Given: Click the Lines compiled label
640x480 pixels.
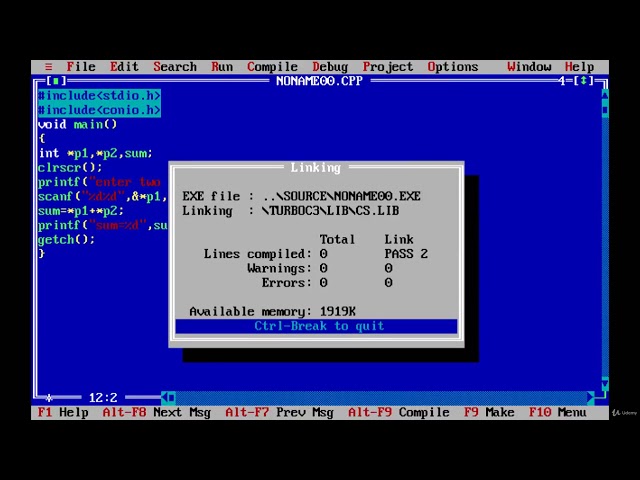Looking at the screenshot, I should [x=258, y=254].
